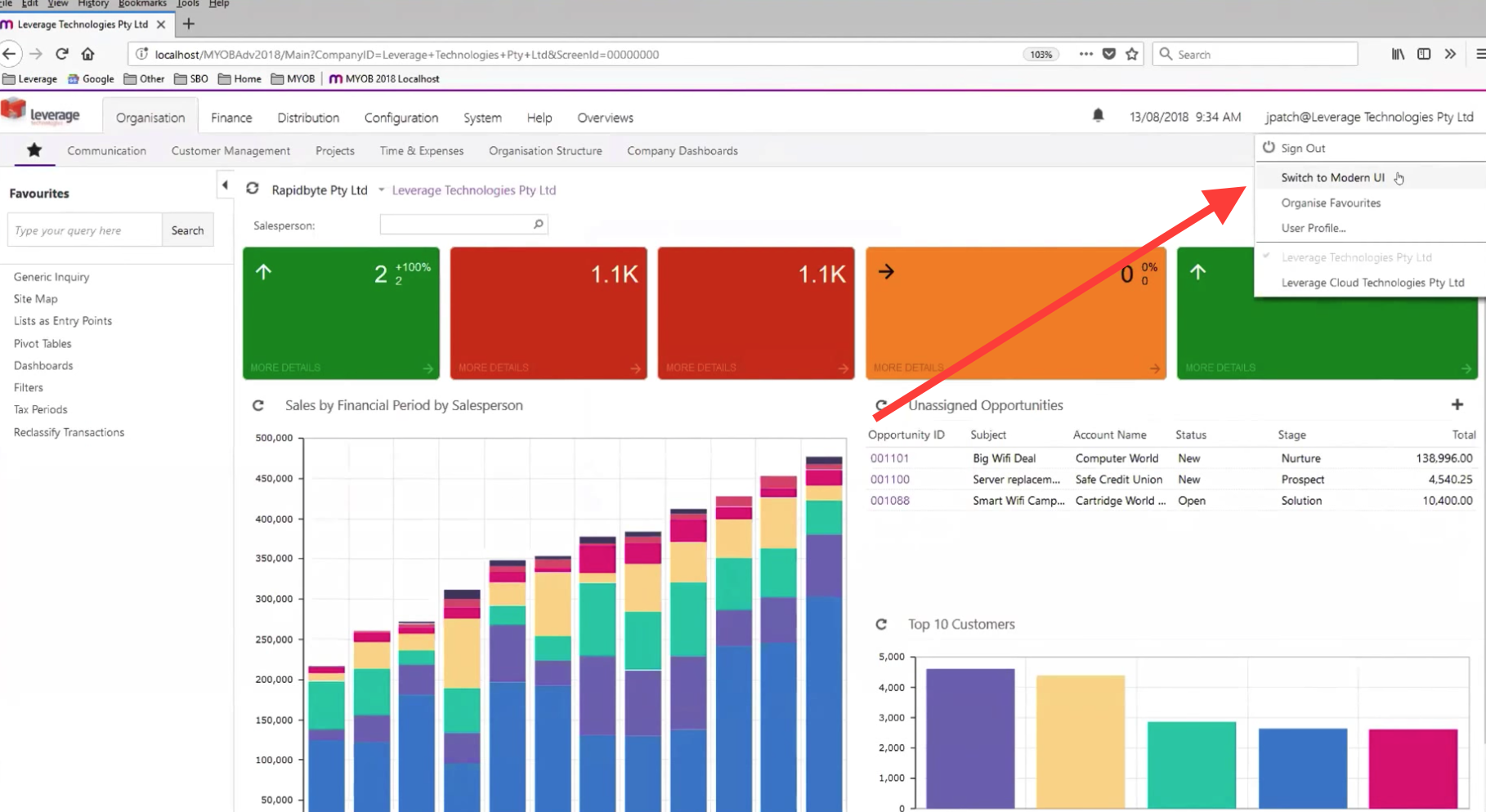Open the Configuration module
This screenshot has height=812, width=1486.
click(401, 118)
